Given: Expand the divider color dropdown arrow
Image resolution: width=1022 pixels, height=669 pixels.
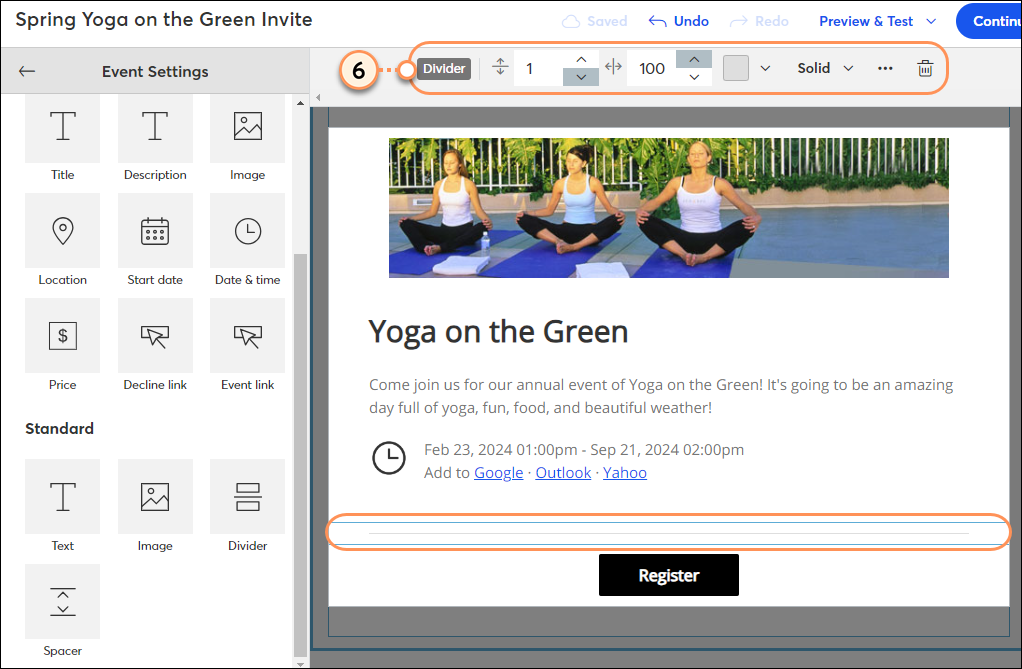Looking at the screenshot, I should (765, 68).
